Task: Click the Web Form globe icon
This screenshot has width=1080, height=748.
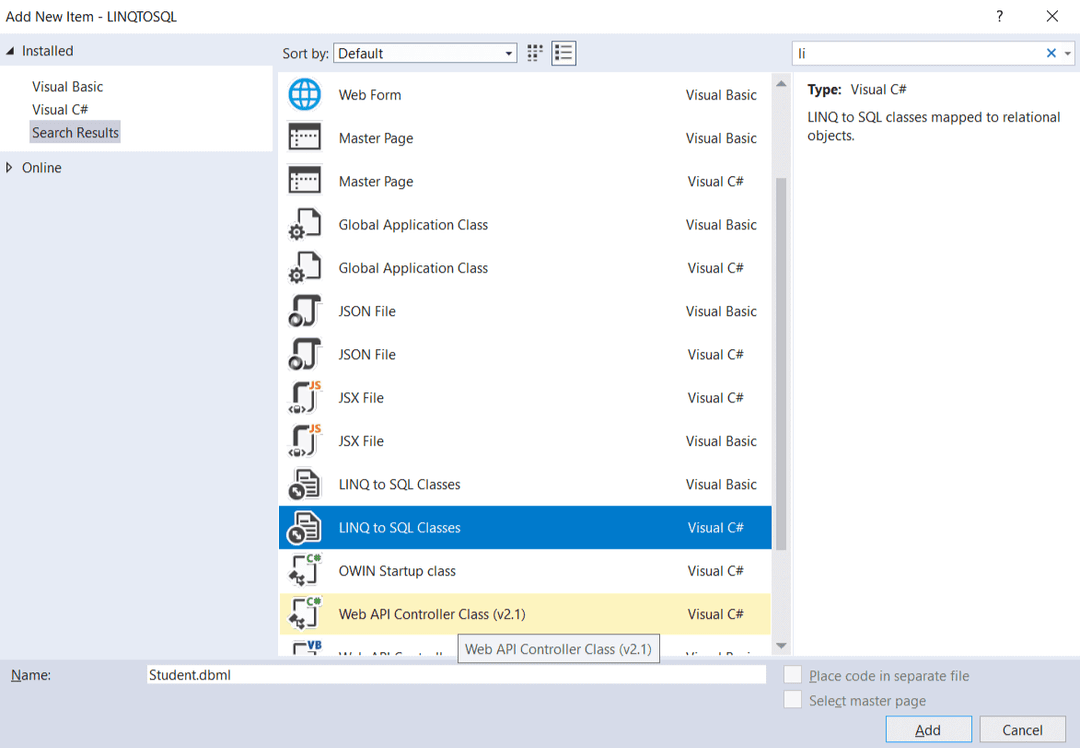Action: (304, 95)
